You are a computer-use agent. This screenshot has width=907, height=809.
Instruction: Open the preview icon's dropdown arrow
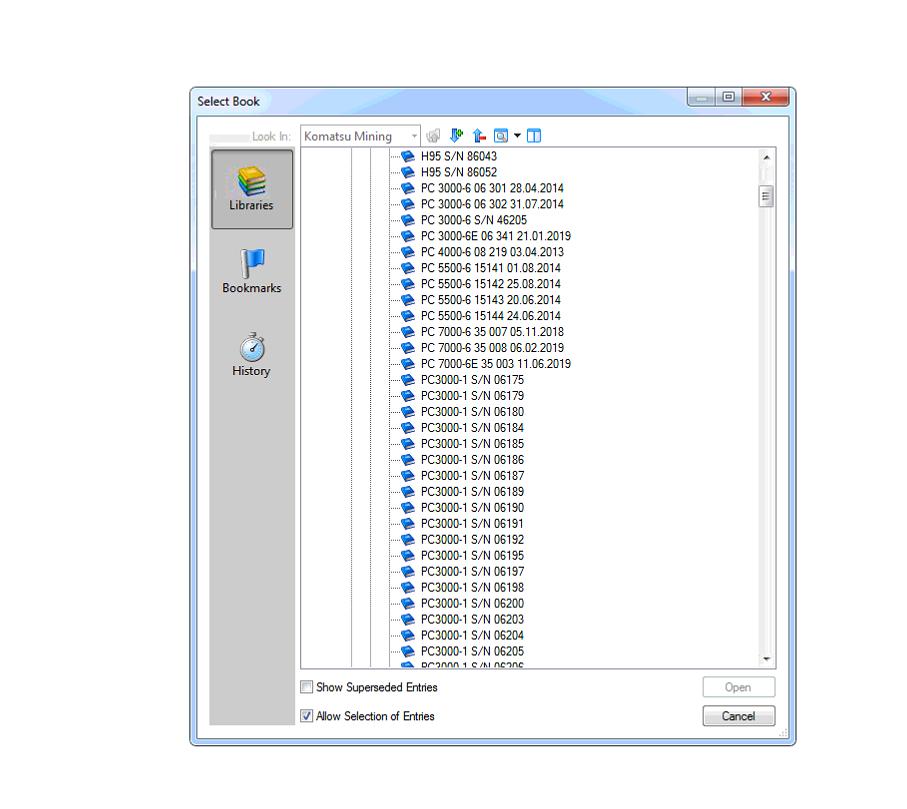[517, 135]
